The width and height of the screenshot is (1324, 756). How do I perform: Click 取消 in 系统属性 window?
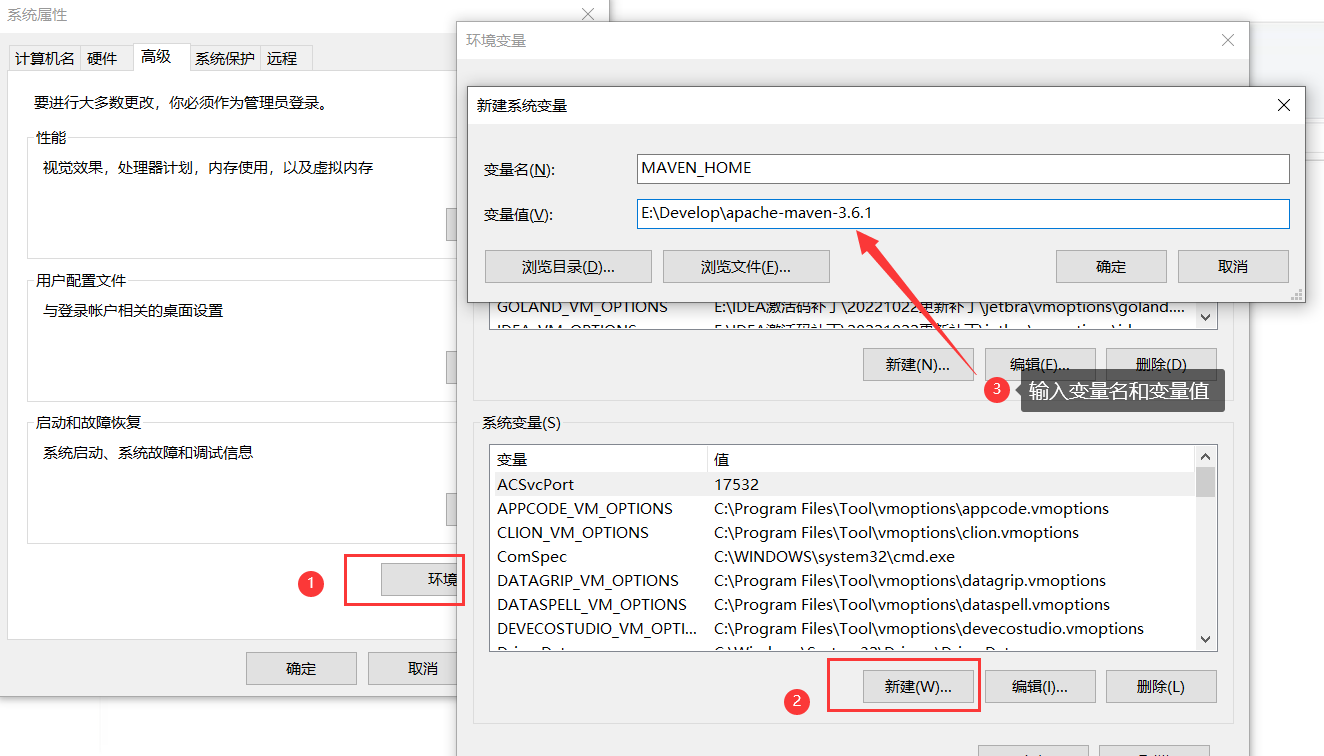pos(413,669)
